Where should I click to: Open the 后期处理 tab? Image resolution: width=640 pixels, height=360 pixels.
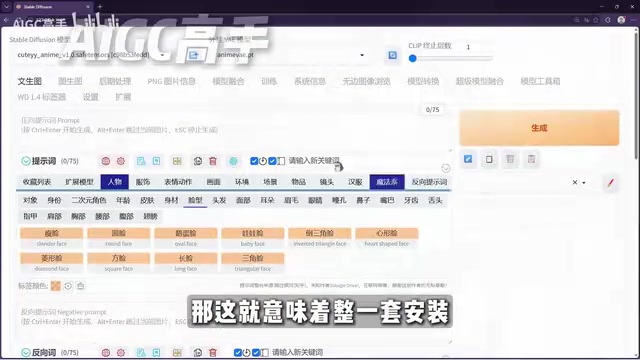tap(115, 81)
